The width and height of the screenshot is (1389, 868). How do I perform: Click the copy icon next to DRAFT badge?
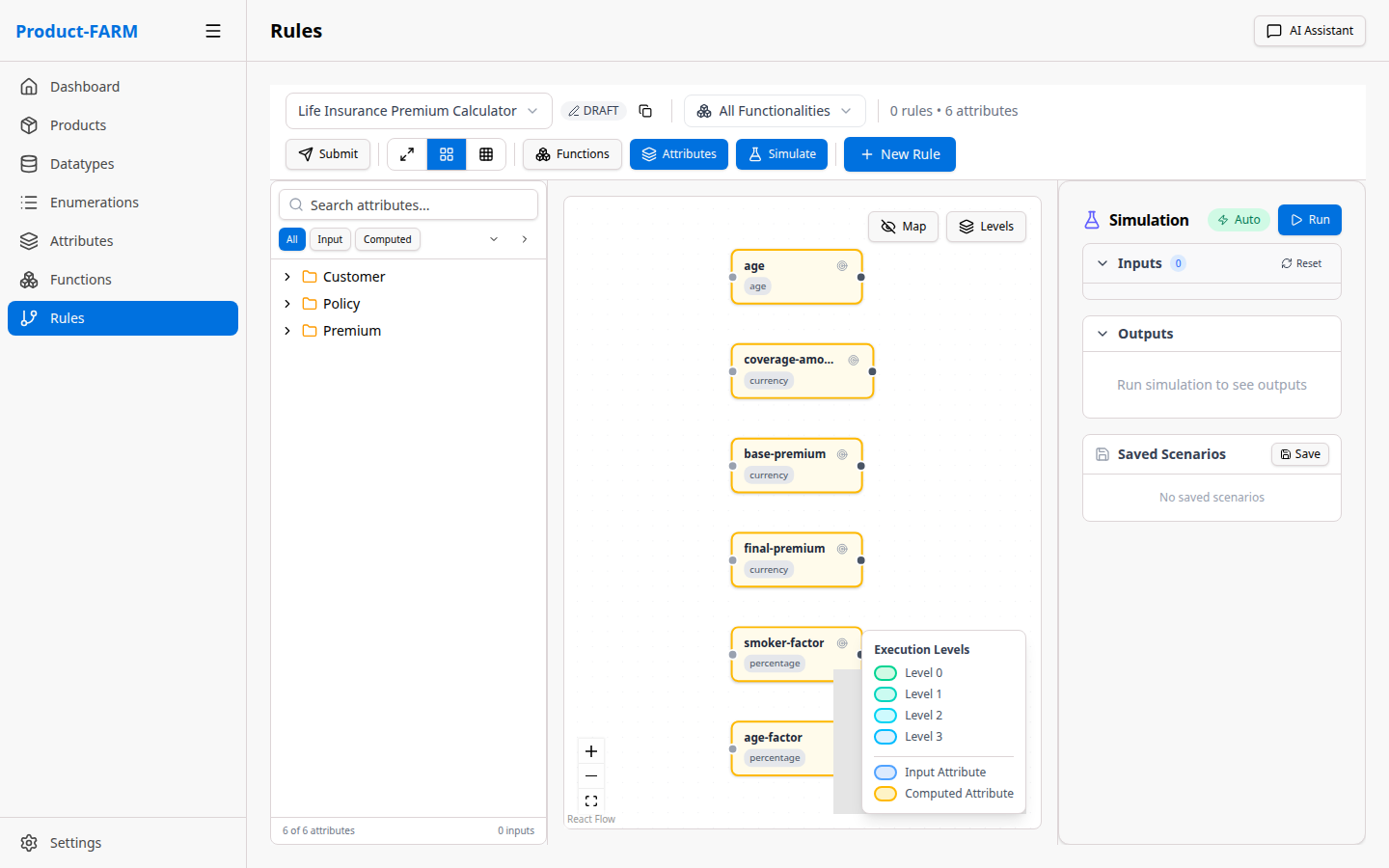pyautogui.click(x=645, y=111)
